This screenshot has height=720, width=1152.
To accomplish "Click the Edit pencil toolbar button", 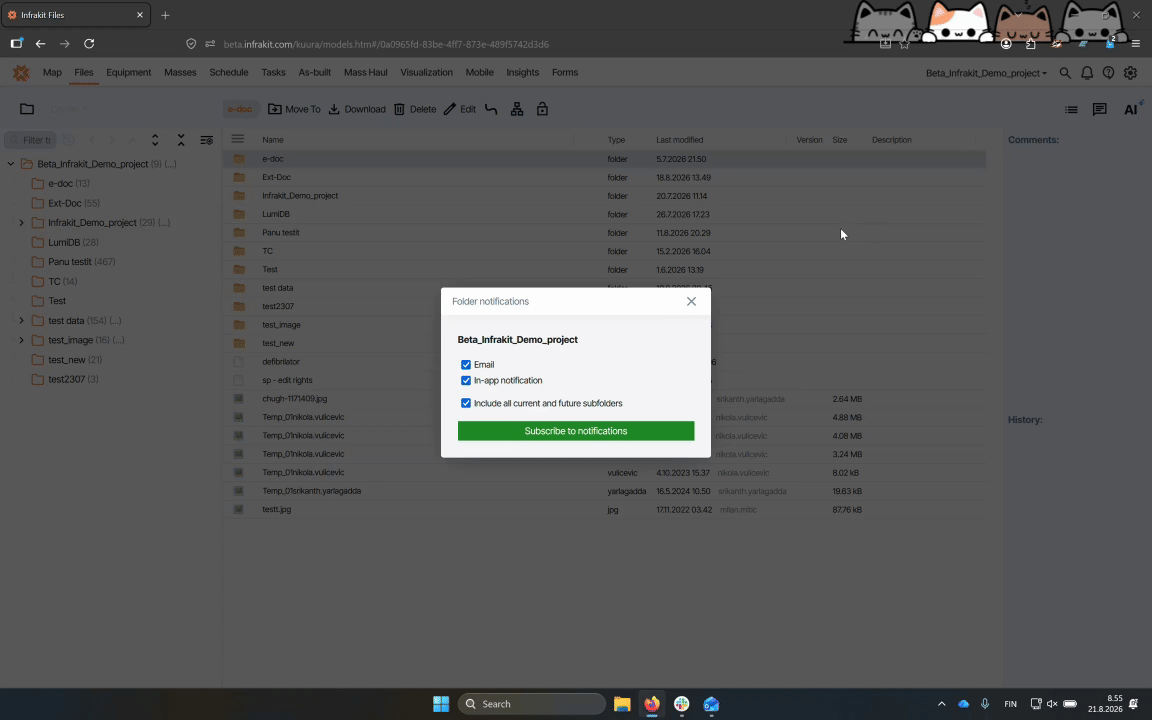I will (459, 109).
